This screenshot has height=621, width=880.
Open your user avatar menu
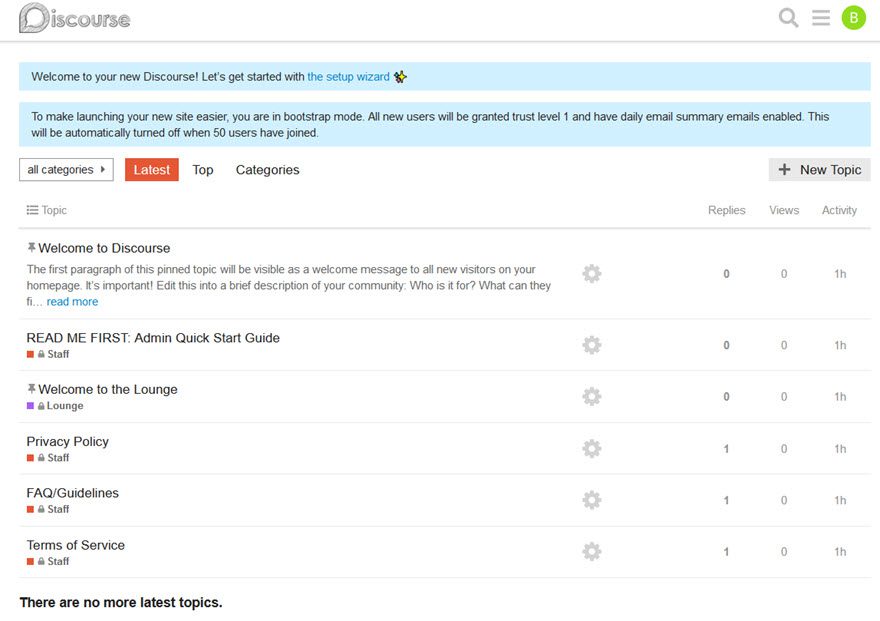(852, 17)
